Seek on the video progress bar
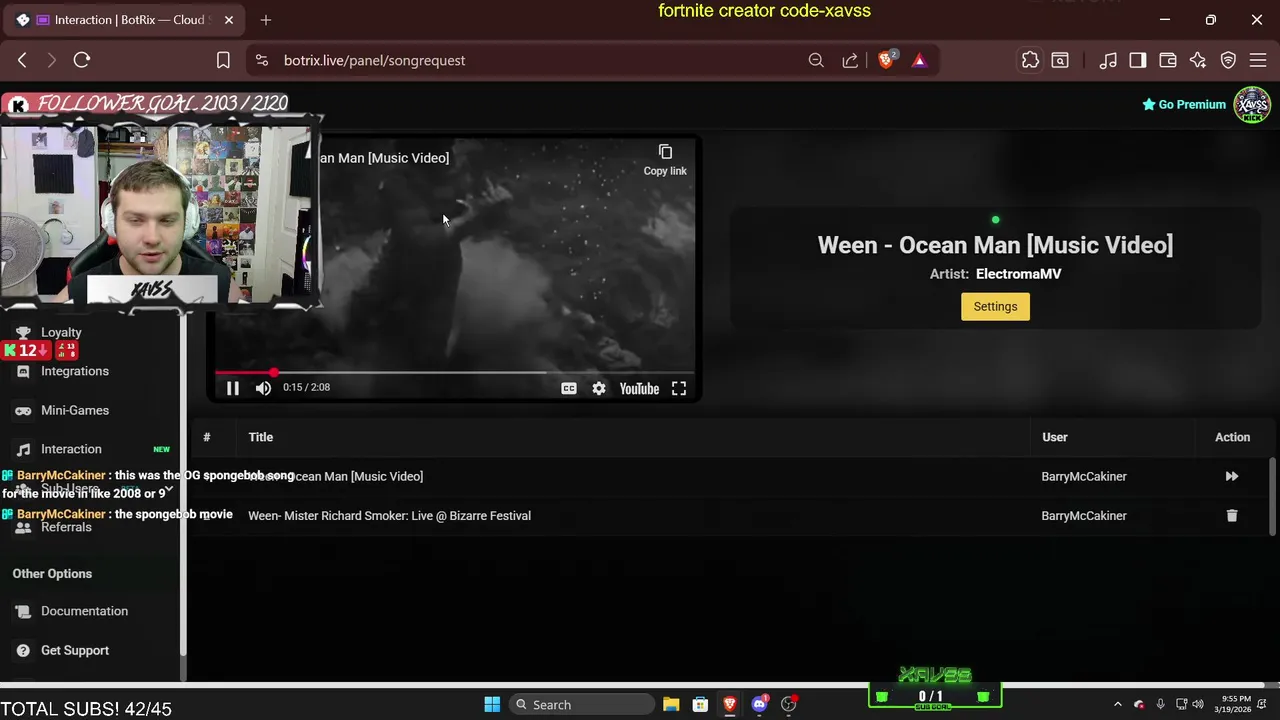This screenshot has height=720, width=1280. pos(454,372)
